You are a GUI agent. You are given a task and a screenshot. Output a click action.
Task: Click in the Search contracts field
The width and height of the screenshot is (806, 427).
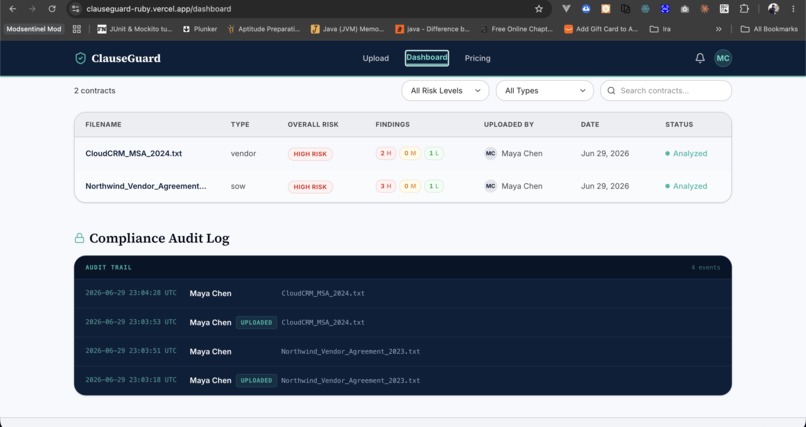pyautogui.click(x=666, y=90)
